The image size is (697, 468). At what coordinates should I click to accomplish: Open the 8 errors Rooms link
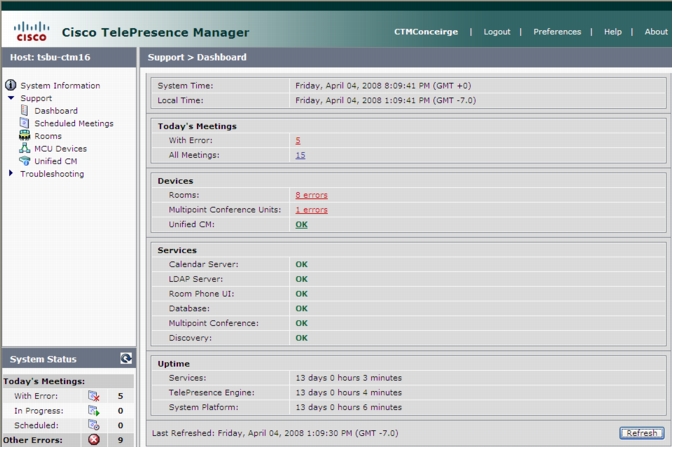[x=311, y=195]
